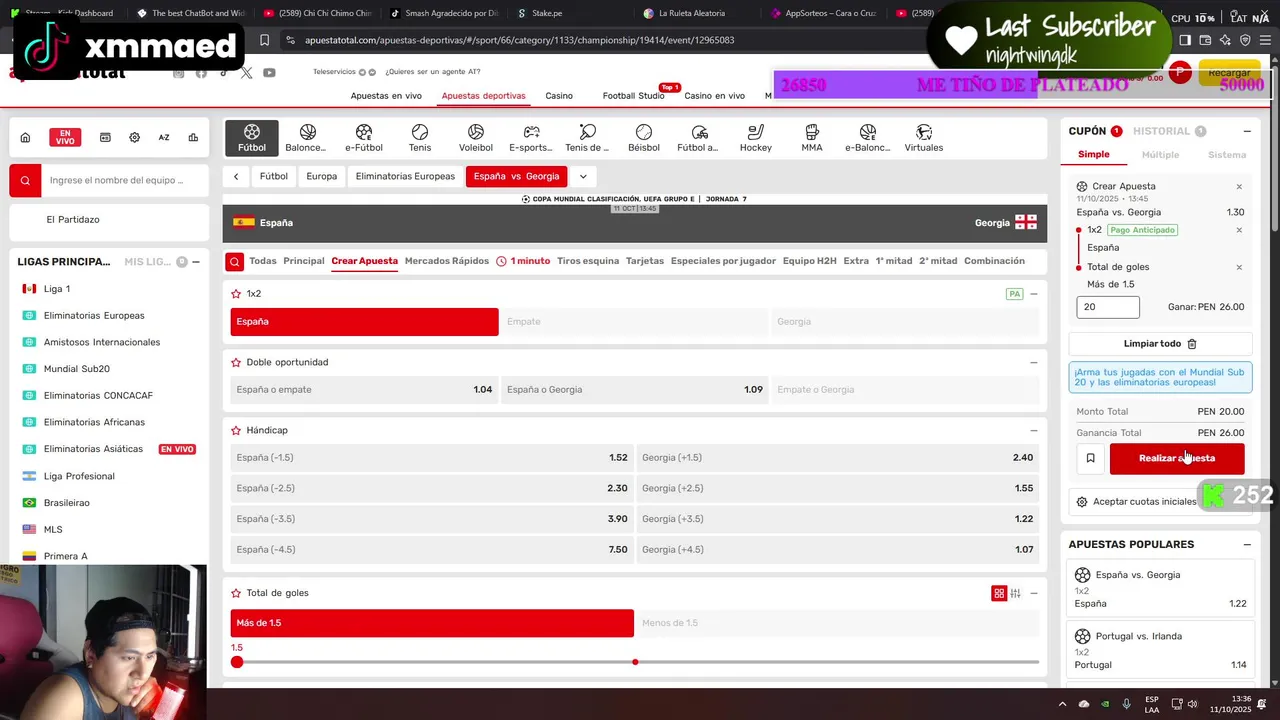The image size is (1280, 720).
Task: Go back with the breadcrumb arrow
Action: tap(236, 176)
